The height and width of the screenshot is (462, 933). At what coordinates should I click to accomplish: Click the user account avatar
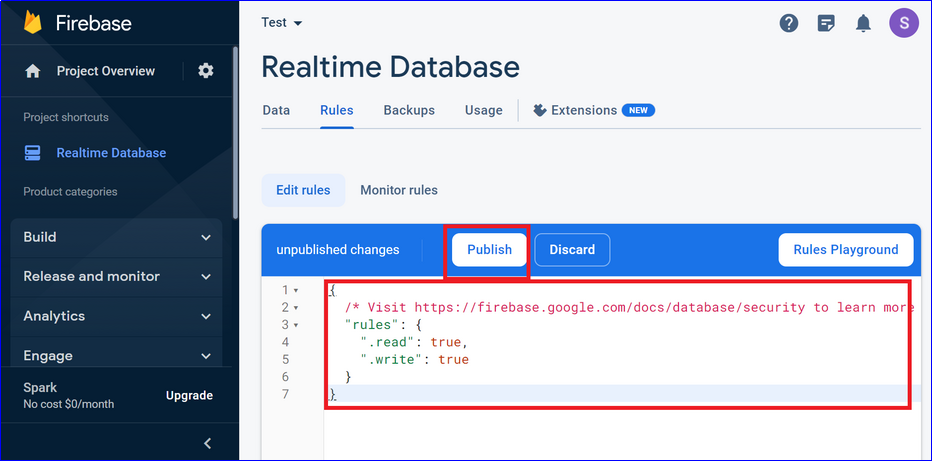[x=903, y=23]
